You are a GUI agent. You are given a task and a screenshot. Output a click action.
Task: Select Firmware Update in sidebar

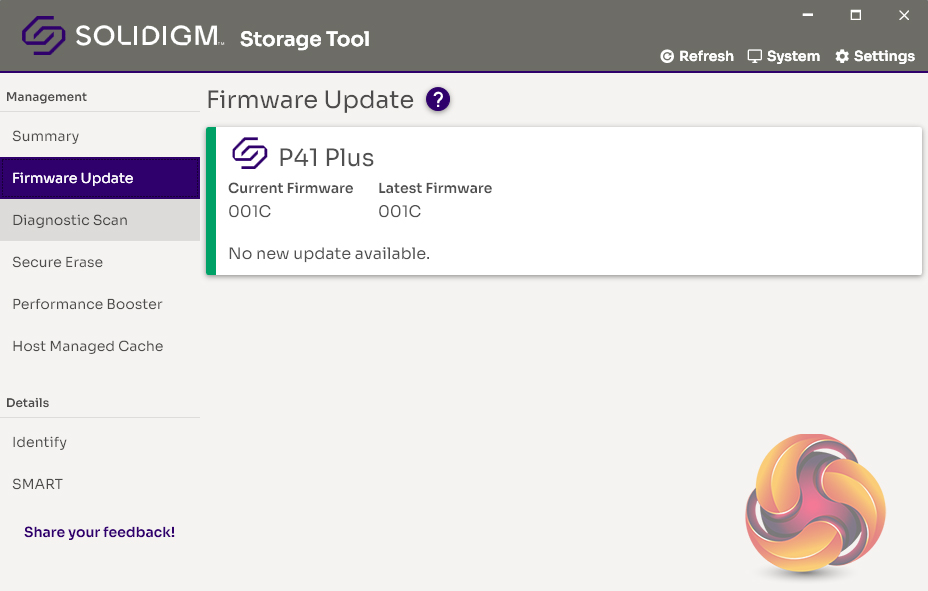click(x=73, y=178)
